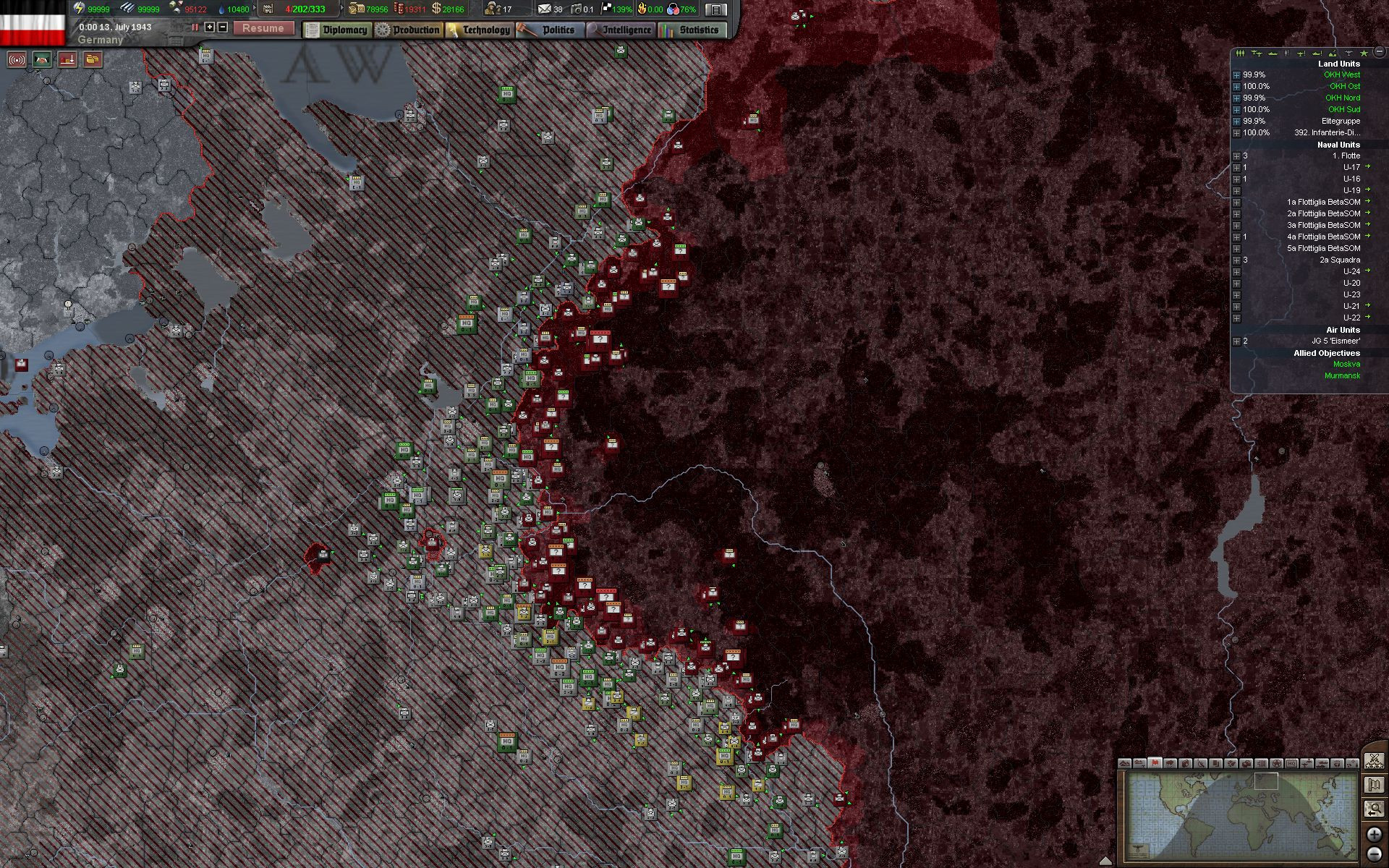Select the star emblem map mode
Viewport: 1389px width, 868px height.
[1276, 763]
